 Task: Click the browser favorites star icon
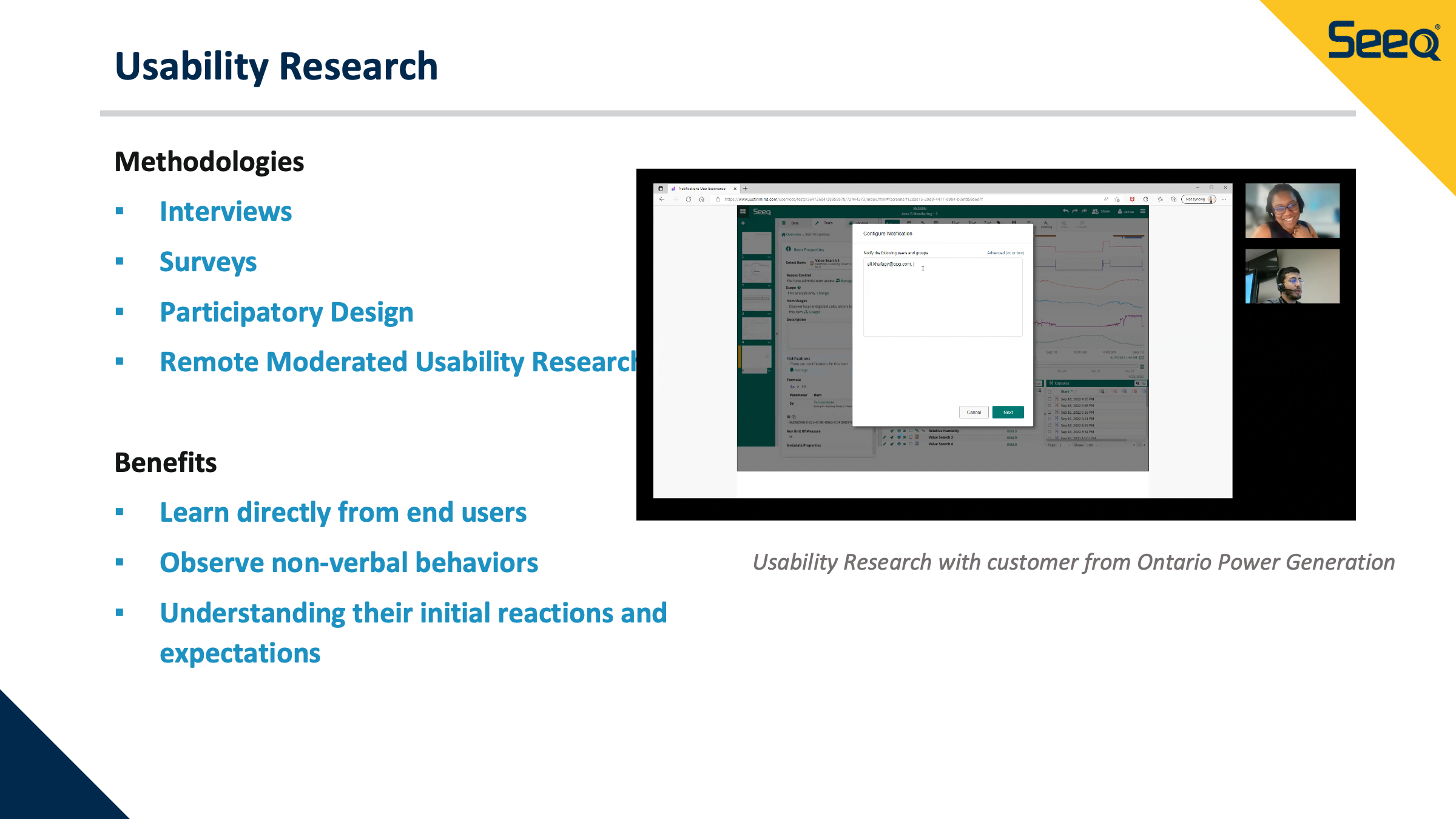click(x=1160, y=199)
